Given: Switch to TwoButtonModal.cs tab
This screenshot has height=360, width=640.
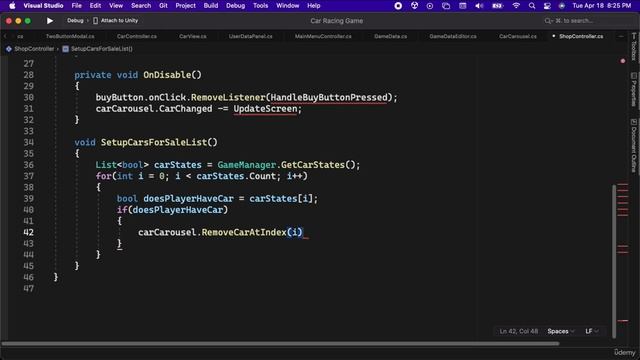Looking at the screenshot, I should click(x=70, y=36).
